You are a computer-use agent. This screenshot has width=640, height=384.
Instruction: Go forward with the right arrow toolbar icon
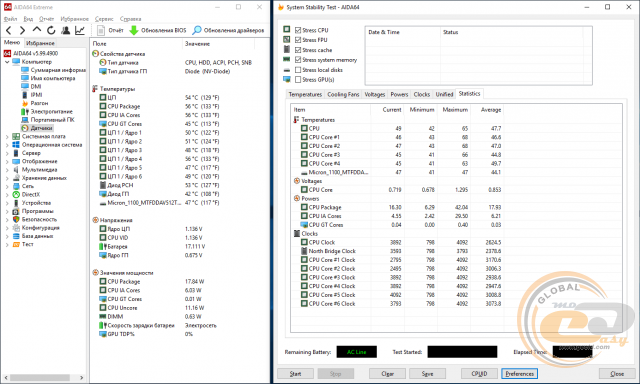[22, 30]
